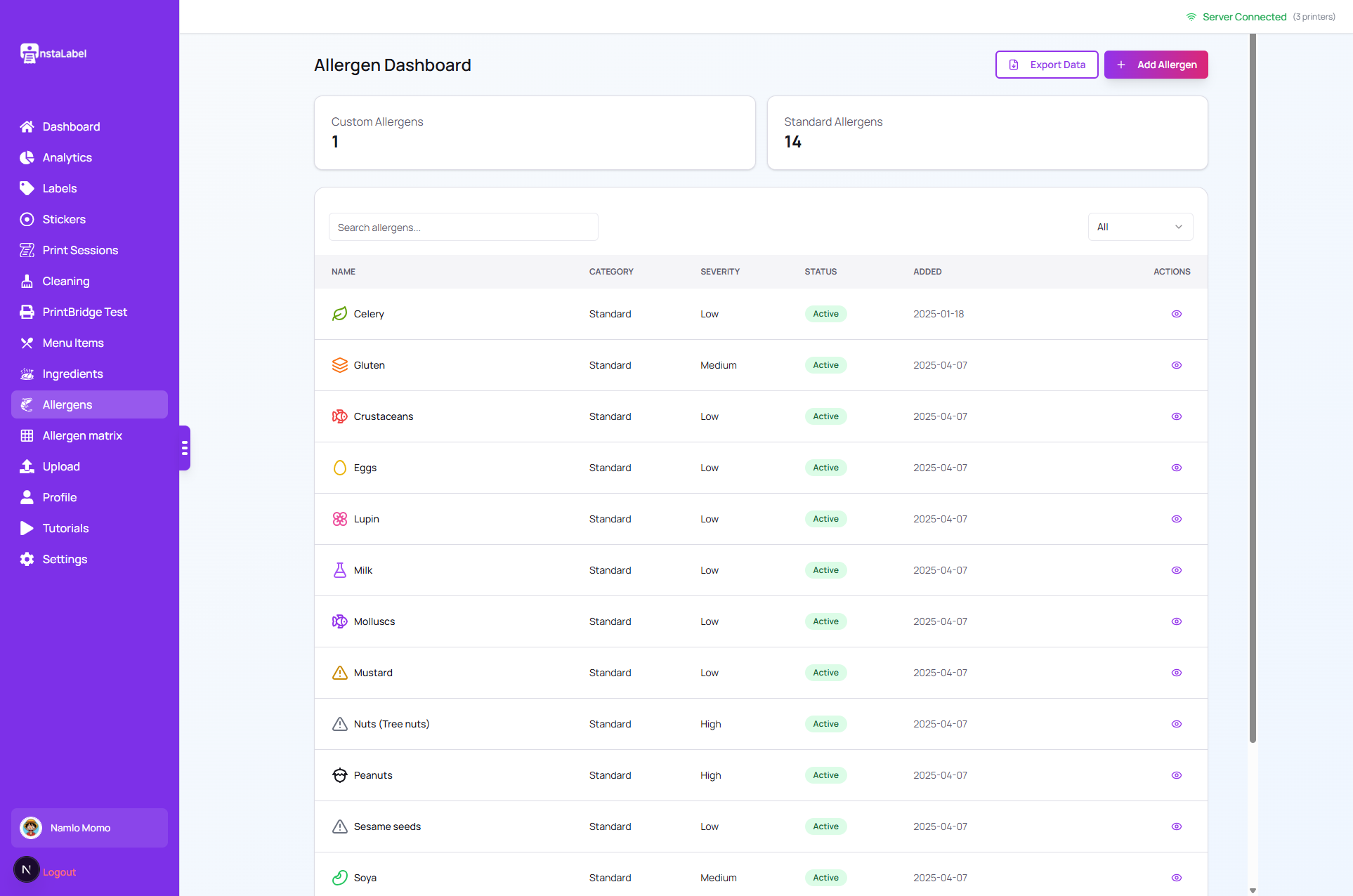The height and width of the screenshot is (896, 1353).
Task: Click the Upload arrow icon
Action: point(27,466)
